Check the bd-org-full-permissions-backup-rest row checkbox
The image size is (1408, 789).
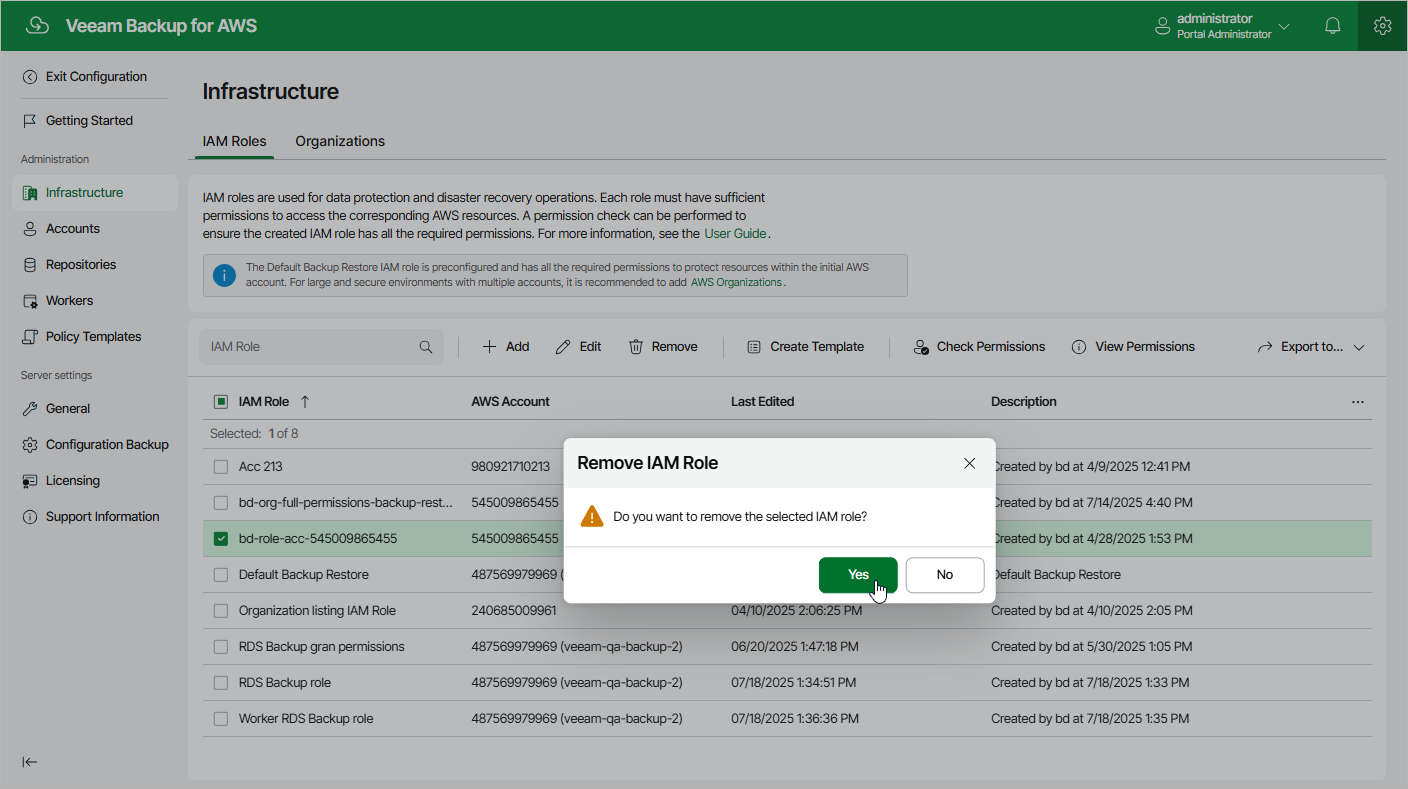221,503
